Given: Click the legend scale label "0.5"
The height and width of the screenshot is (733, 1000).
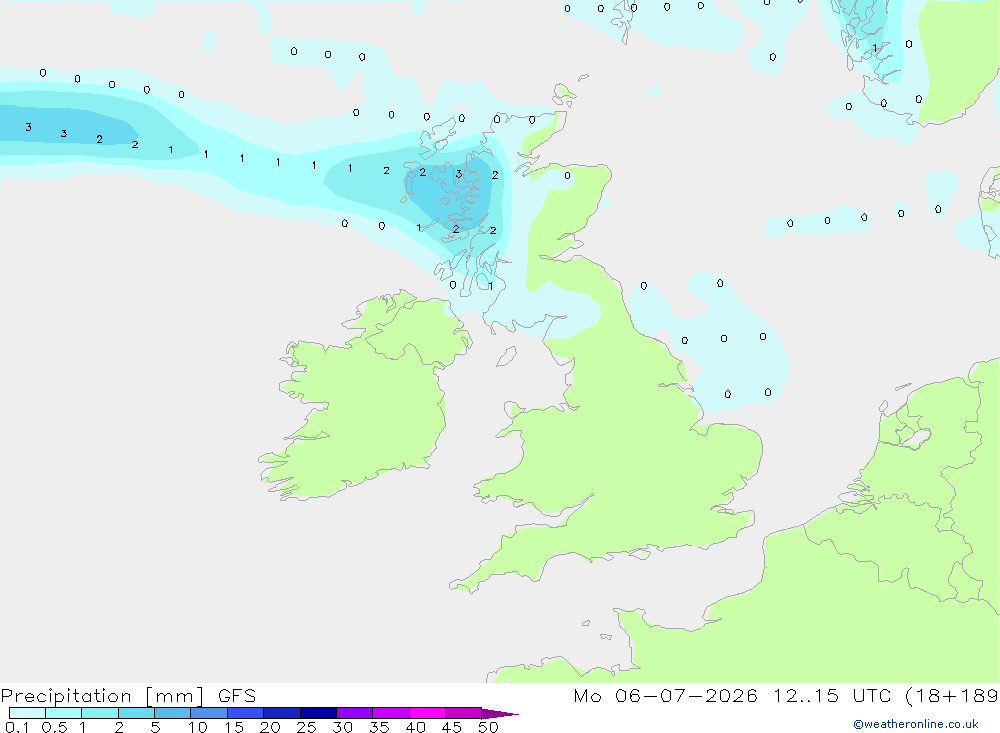Looking at the screenshot, I should point(54,727).
